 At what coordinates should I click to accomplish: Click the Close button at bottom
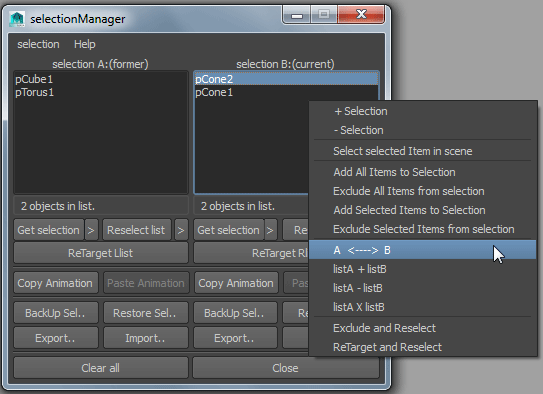285,368
